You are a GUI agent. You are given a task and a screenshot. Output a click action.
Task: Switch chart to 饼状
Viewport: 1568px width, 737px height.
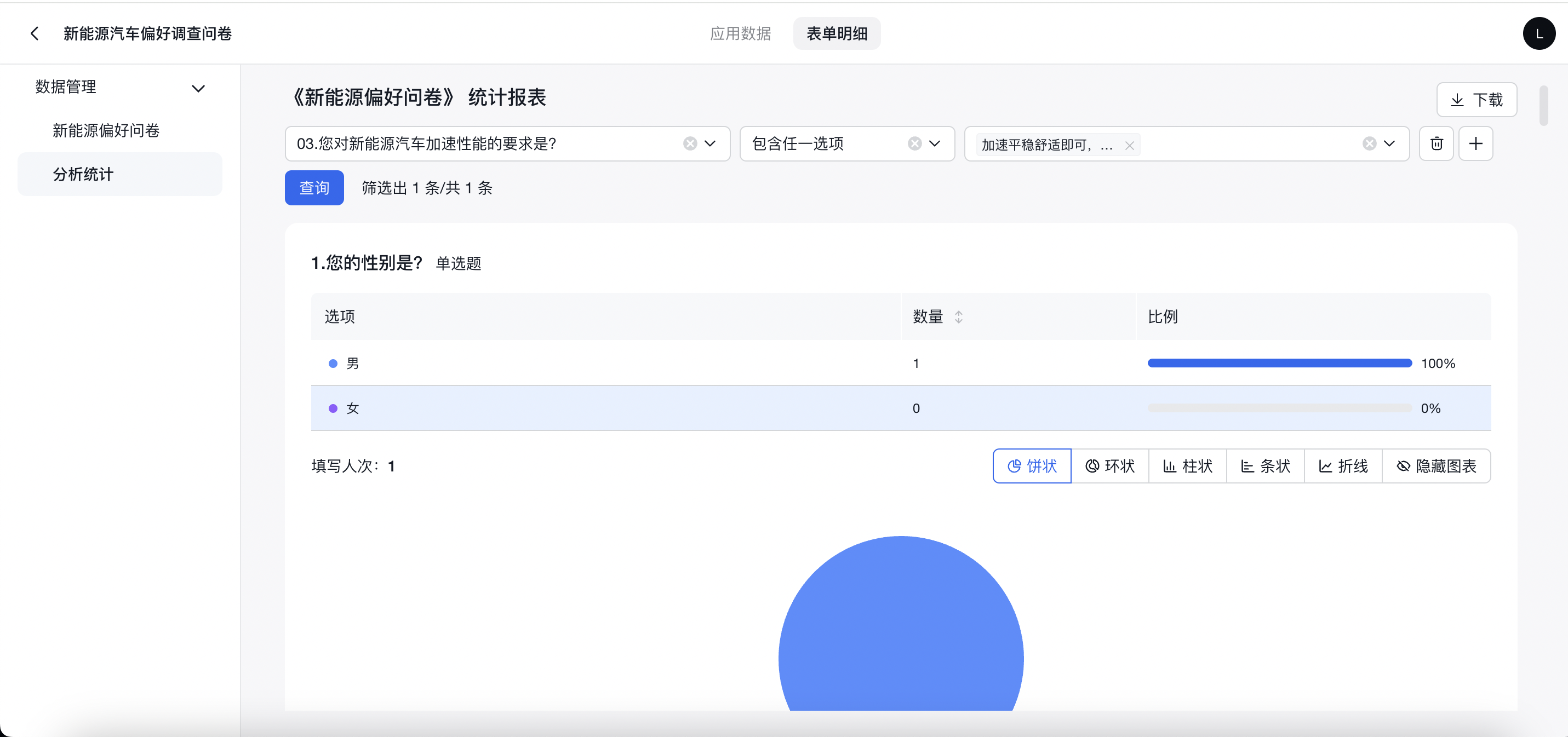pos(1032,466)
